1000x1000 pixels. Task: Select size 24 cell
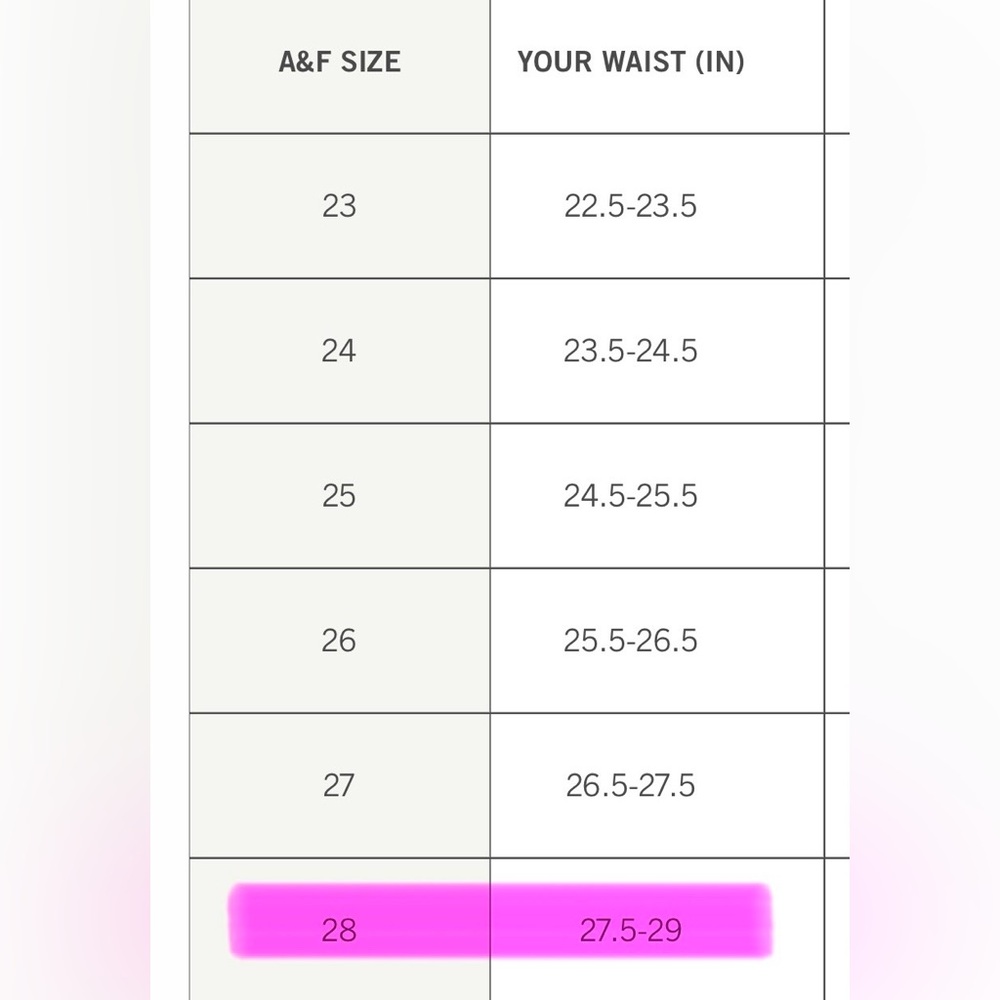coord(339,351)
